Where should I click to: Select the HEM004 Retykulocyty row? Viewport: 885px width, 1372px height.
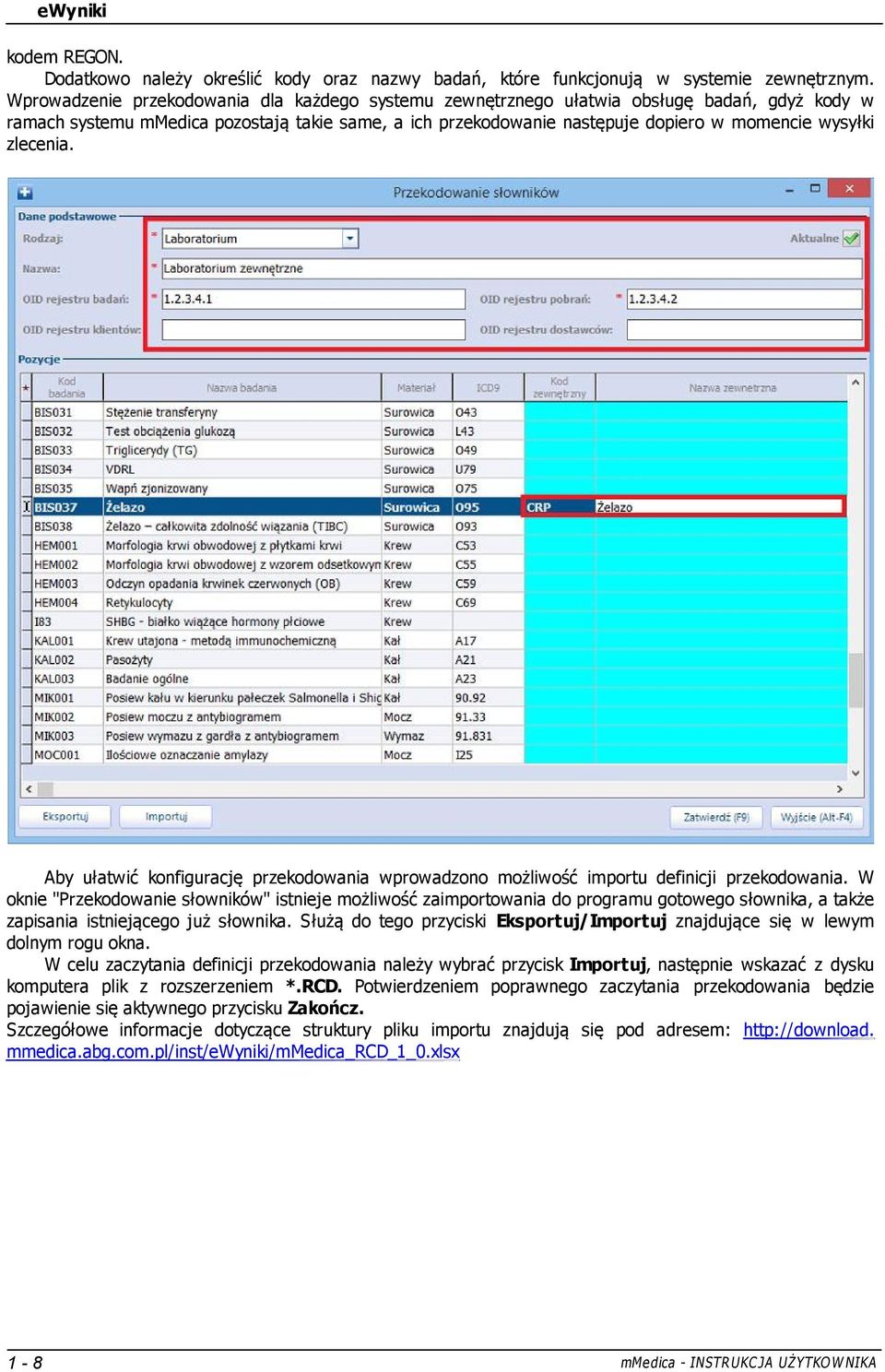[434, 603]
